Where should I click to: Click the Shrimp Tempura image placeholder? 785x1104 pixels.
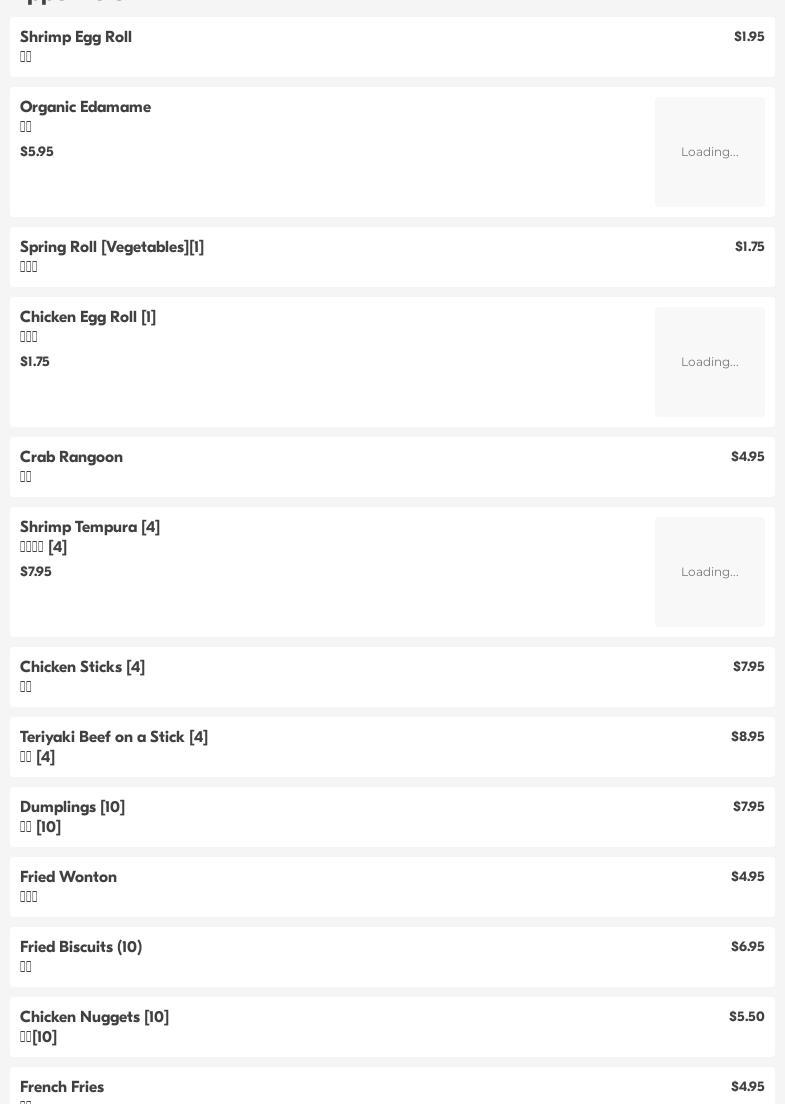point(709,572)
